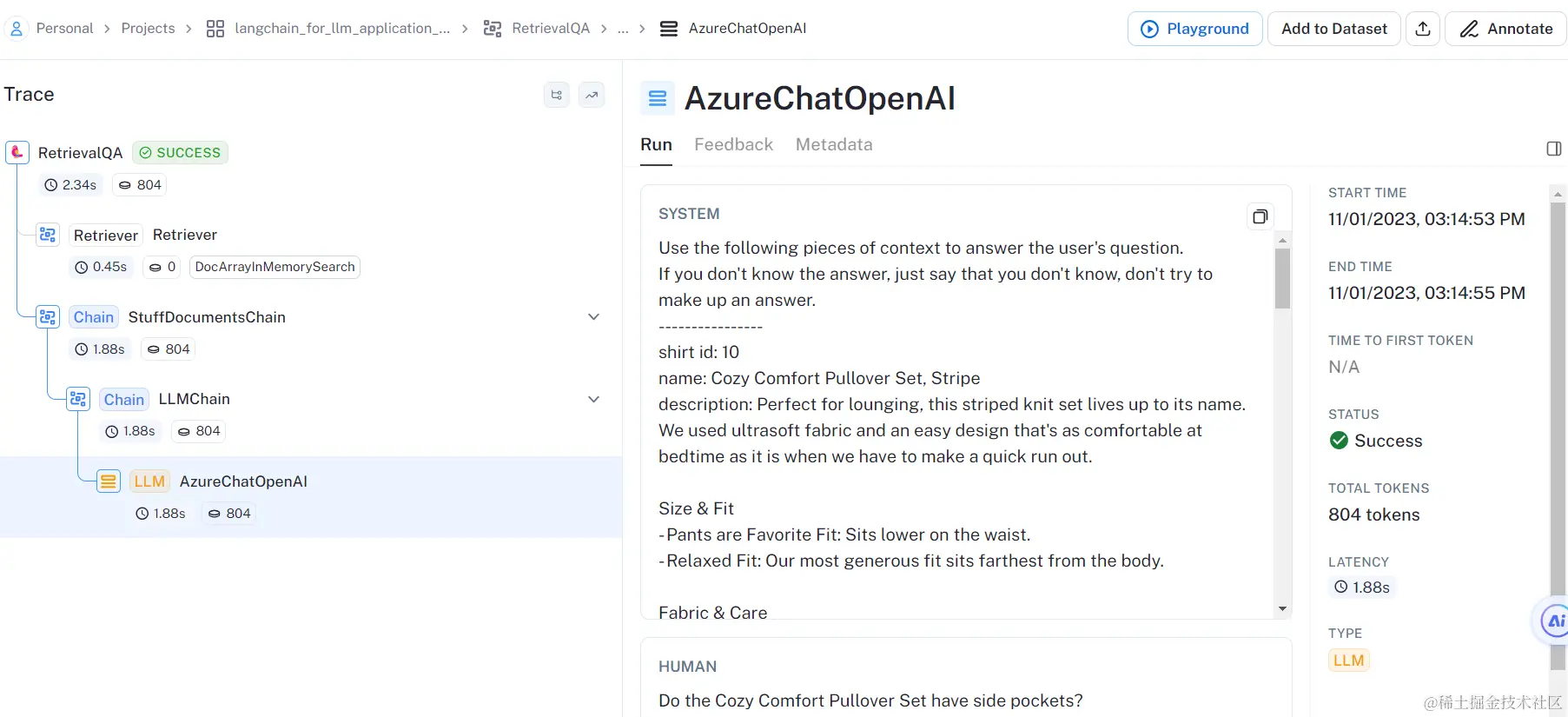Expand the collapsed breadcrumb ellipsis
Image resolution: width=1568 pixels, height=717 pixels.
coord(623,29)
